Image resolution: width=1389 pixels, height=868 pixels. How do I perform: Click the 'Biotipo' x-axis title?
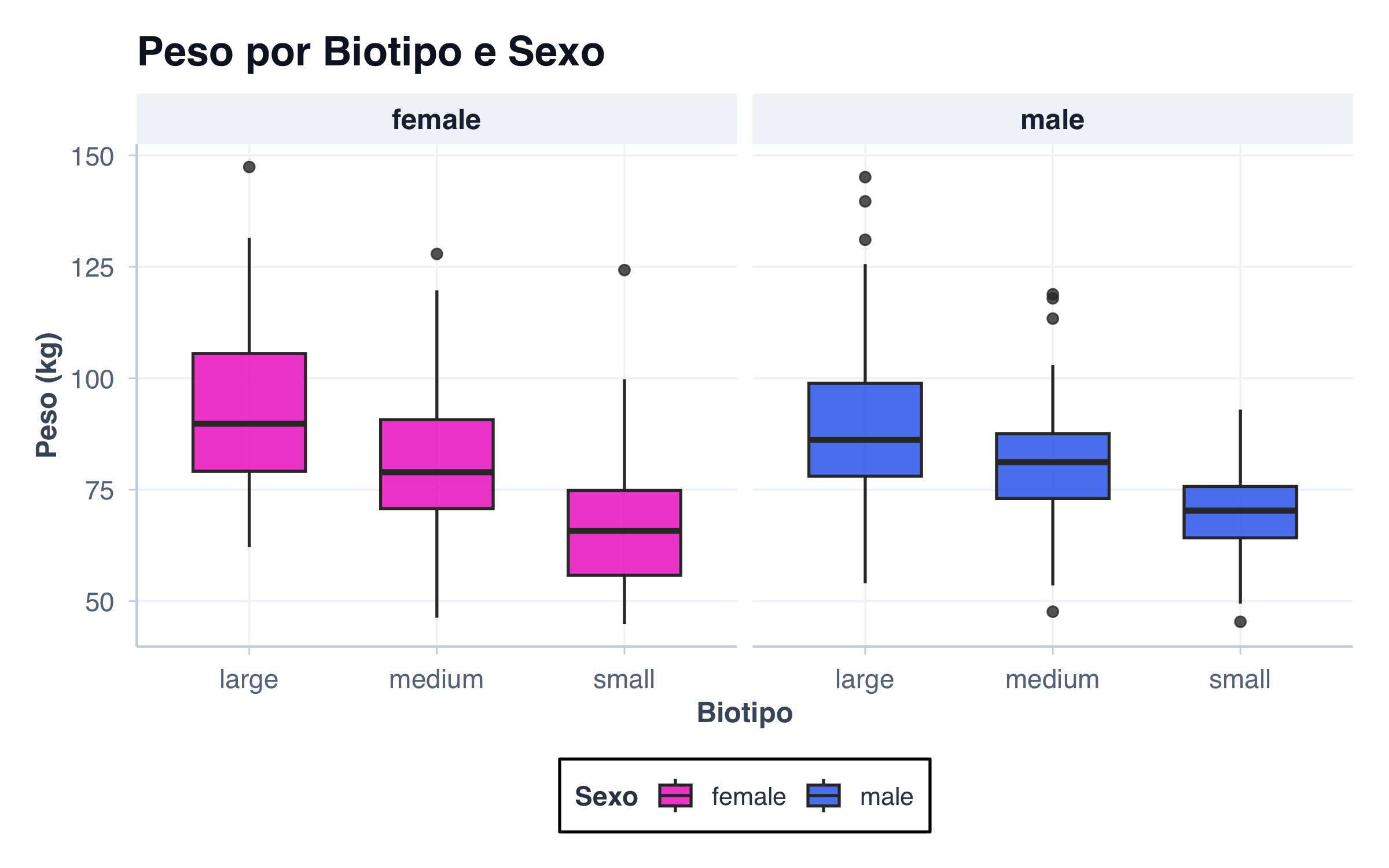point(744,712)
